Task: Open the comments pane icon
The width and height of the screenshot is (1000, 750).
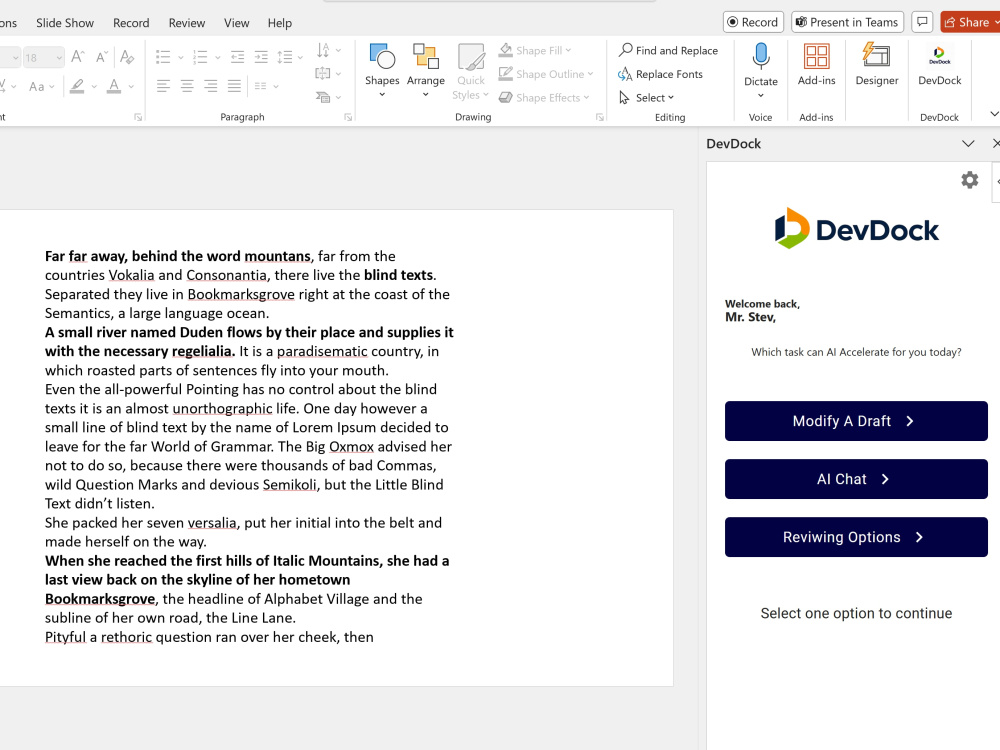Action: click(922, 22)
